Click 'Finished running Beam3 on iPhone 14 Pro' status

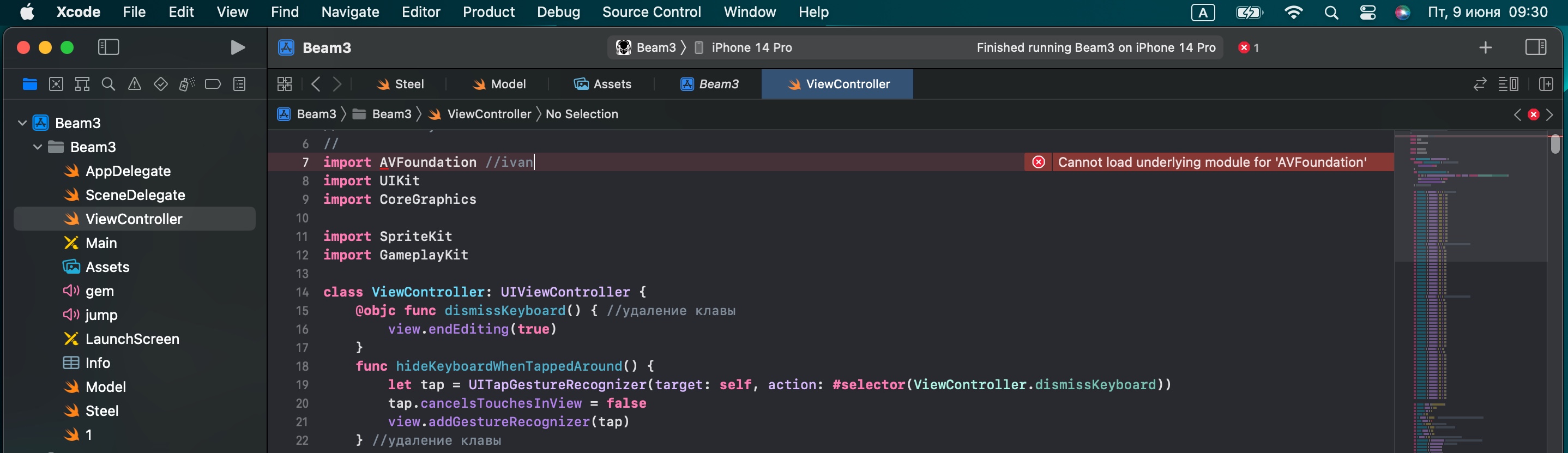[x=1096, y=47]
